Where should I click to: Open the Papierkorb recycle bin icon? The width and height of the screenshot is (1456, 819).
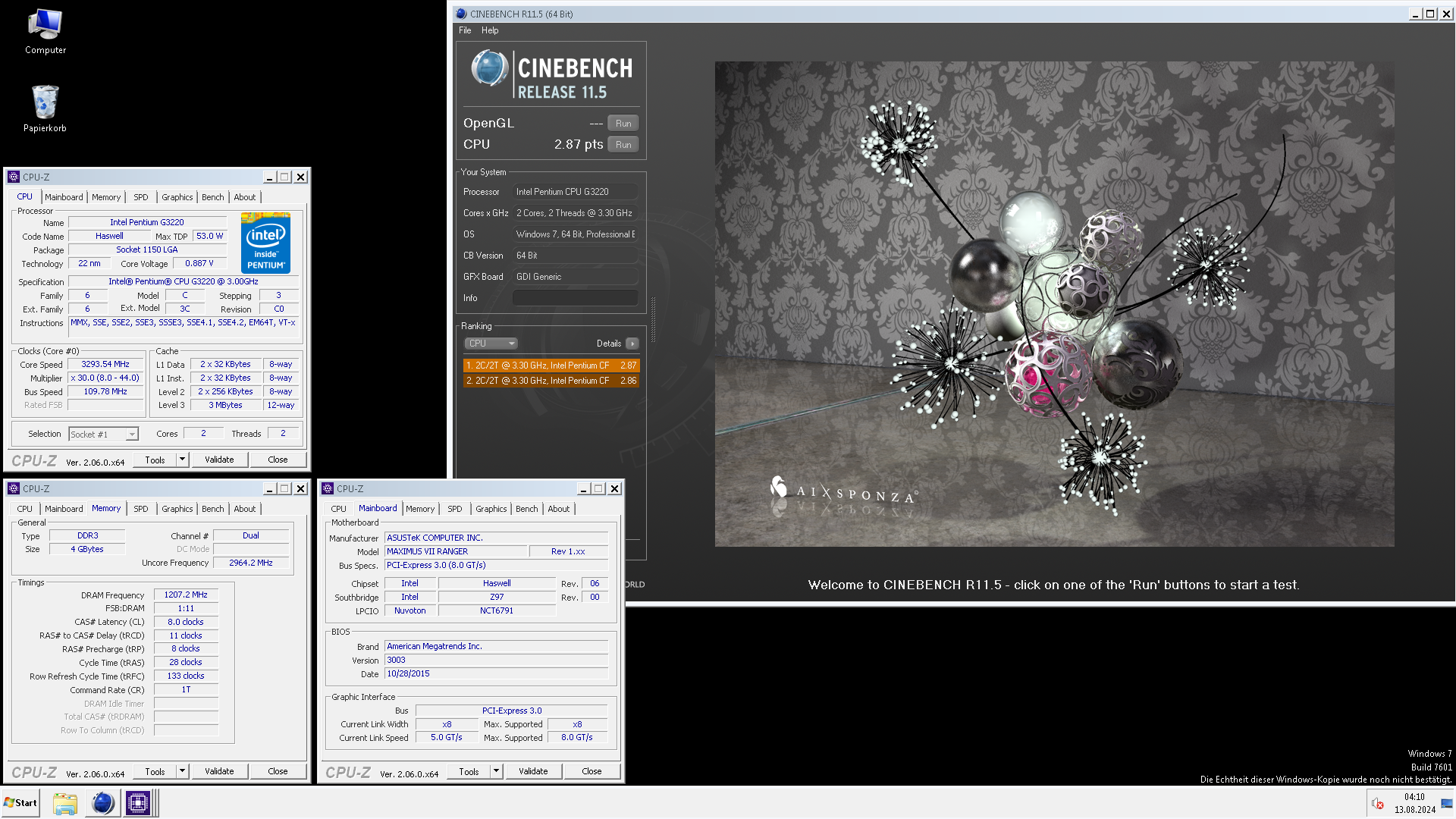45,108
